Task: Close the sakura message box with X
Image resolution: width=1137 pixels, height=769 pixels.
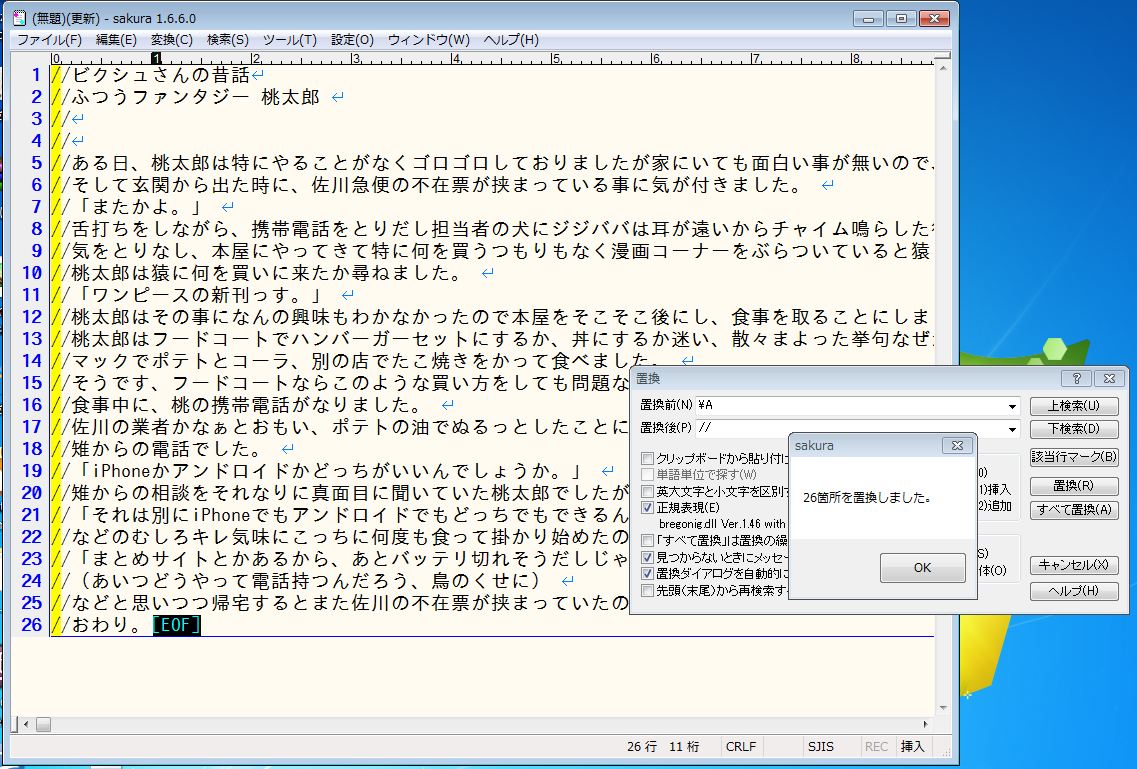Action: pyautogui.click(x=955, y=445)
